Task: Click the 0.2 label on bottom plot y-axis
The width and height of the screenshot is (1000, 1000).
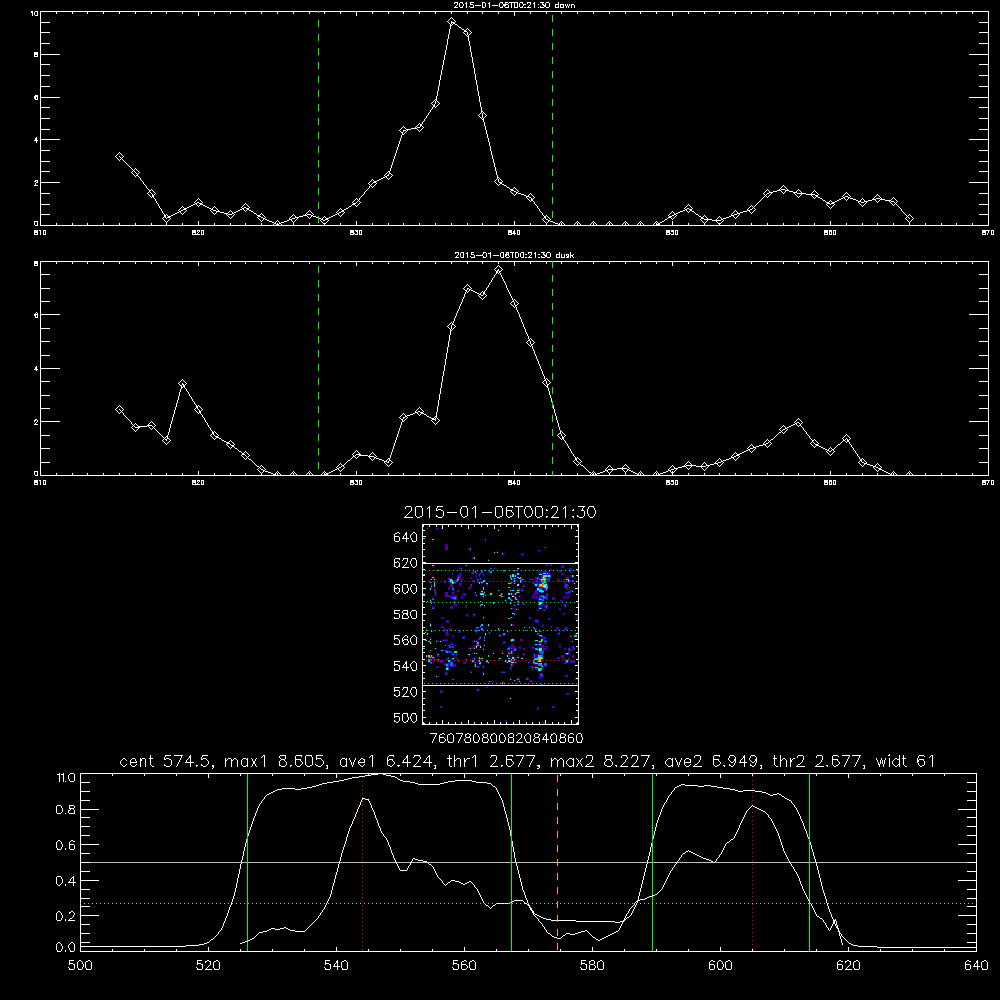Action: click(66, 916)
